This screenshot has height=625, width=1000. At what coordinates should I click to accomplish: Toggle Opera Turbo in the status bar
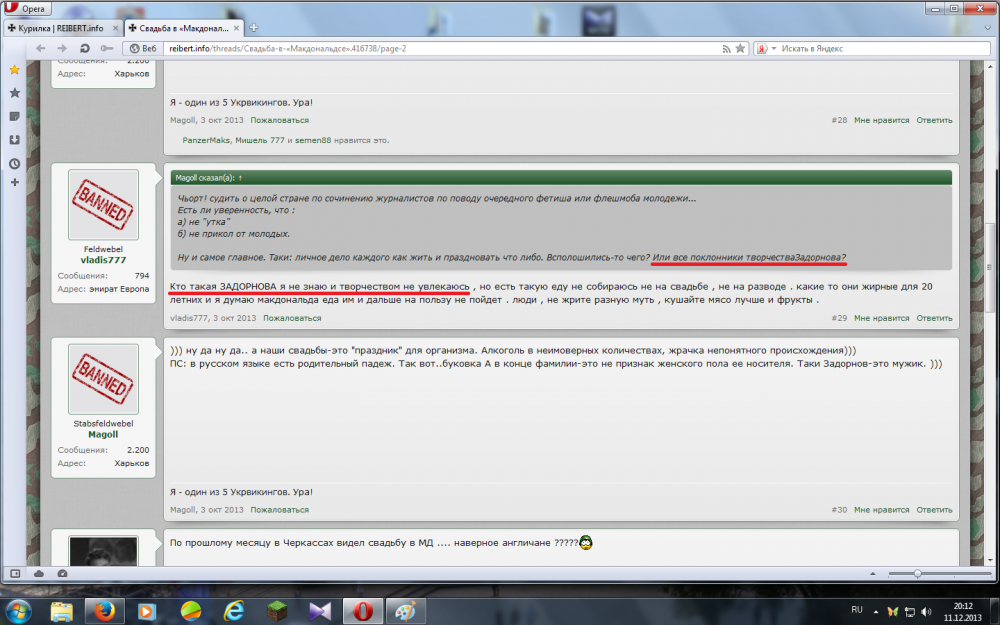click(x=62, y=573)
